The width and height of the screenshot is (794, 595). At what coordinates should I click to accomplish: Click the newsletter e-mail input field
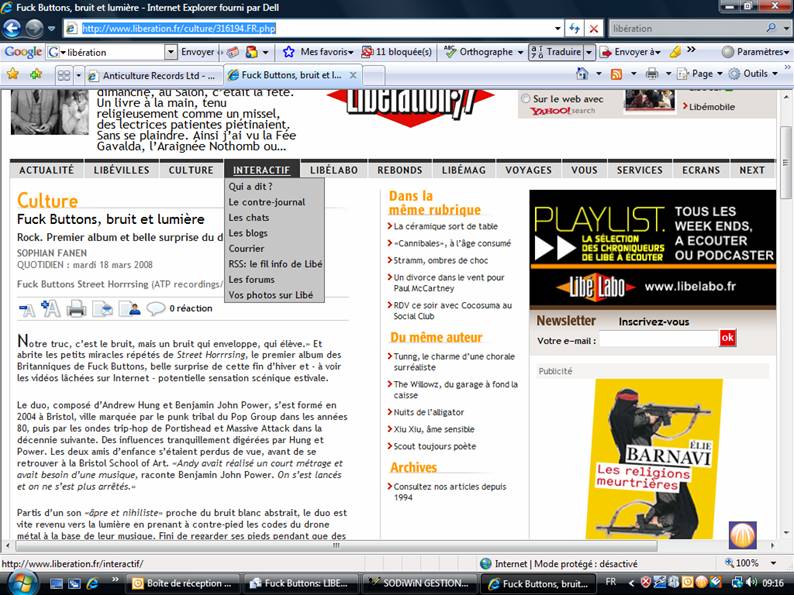pyautogui.click(x=658, y=340)
